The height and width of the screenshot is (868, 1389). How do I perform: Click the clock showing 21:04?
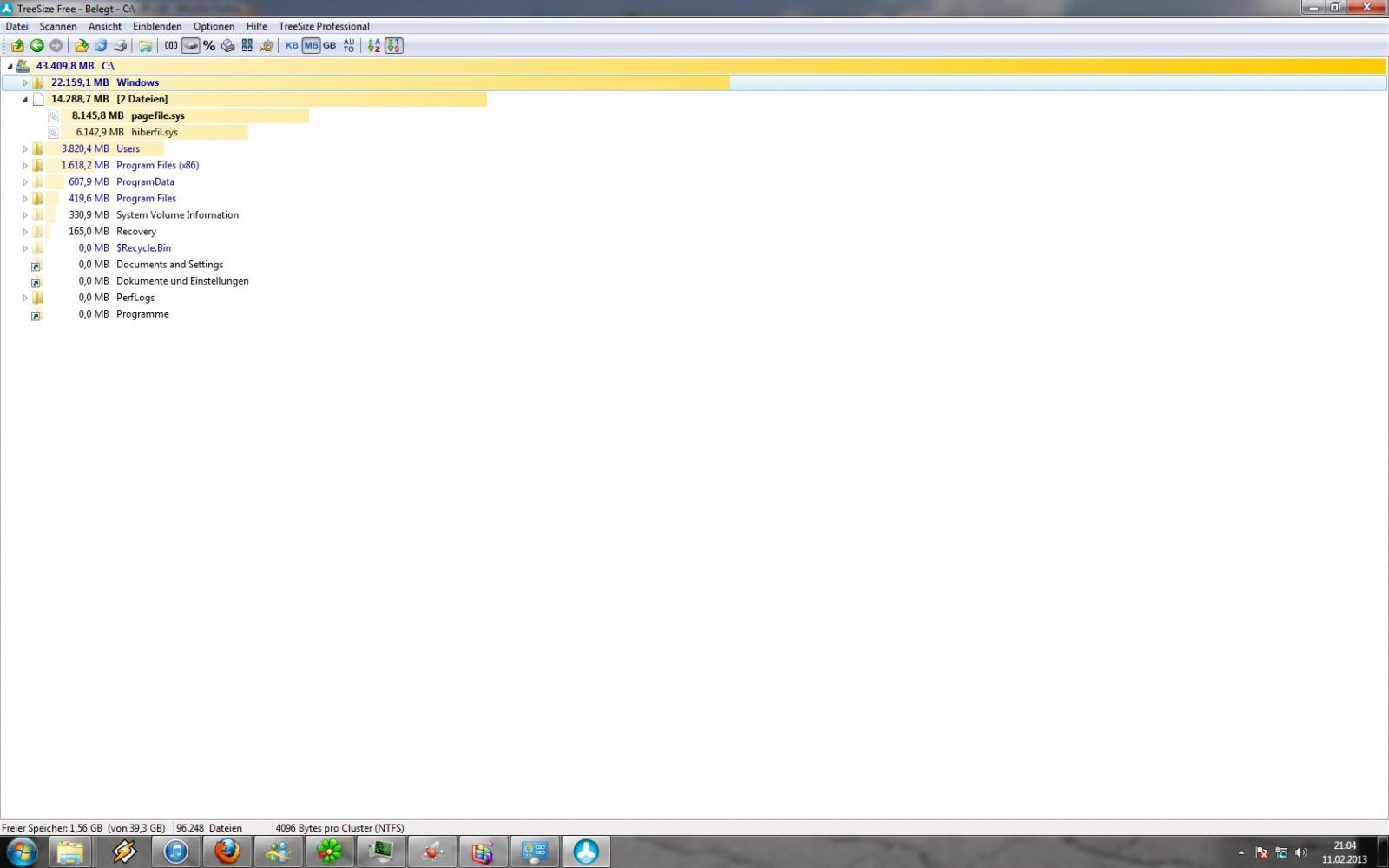[x=1345, y=845]
